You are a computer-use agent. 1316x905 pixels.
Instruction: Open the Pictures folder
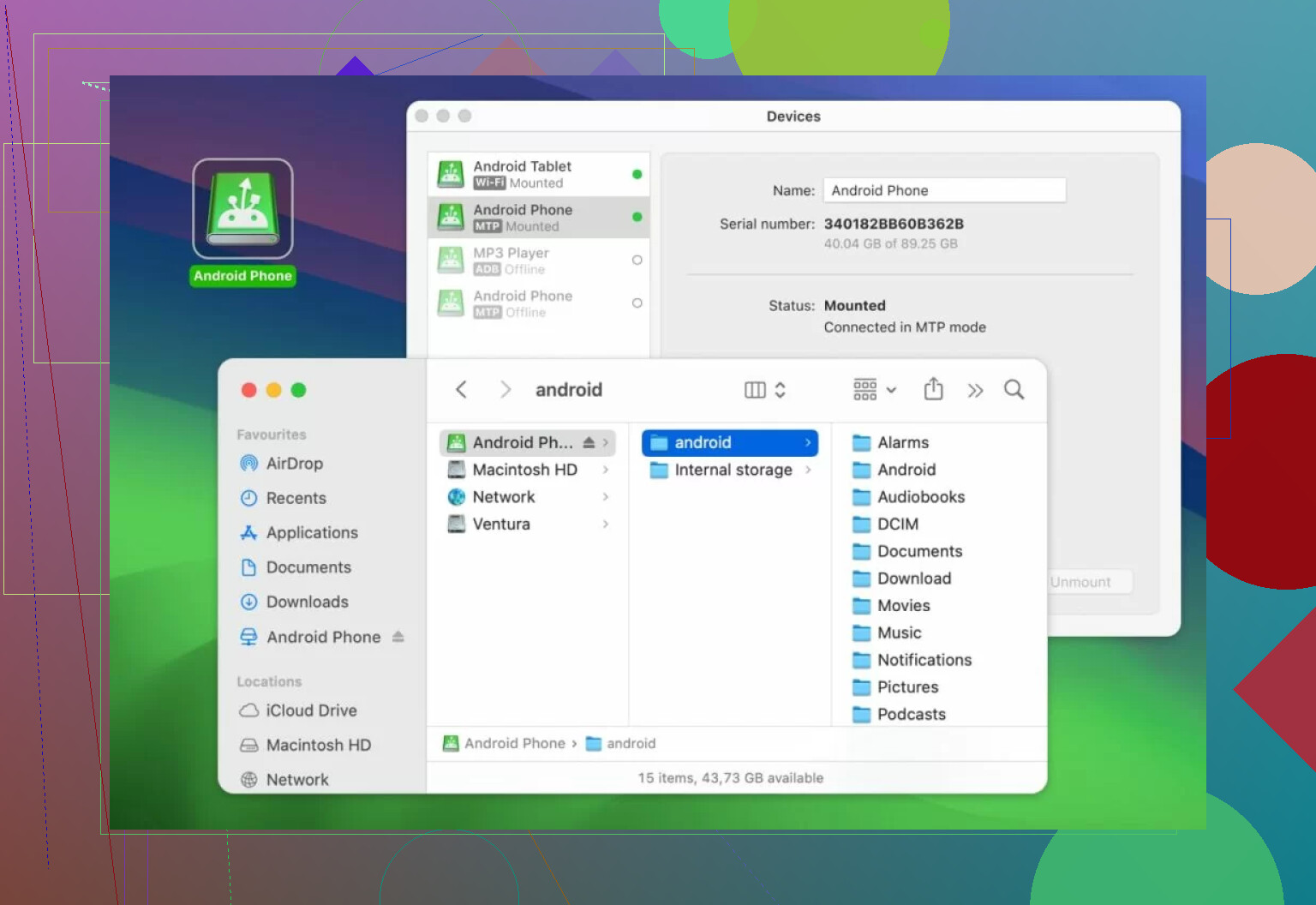(895, 687)
